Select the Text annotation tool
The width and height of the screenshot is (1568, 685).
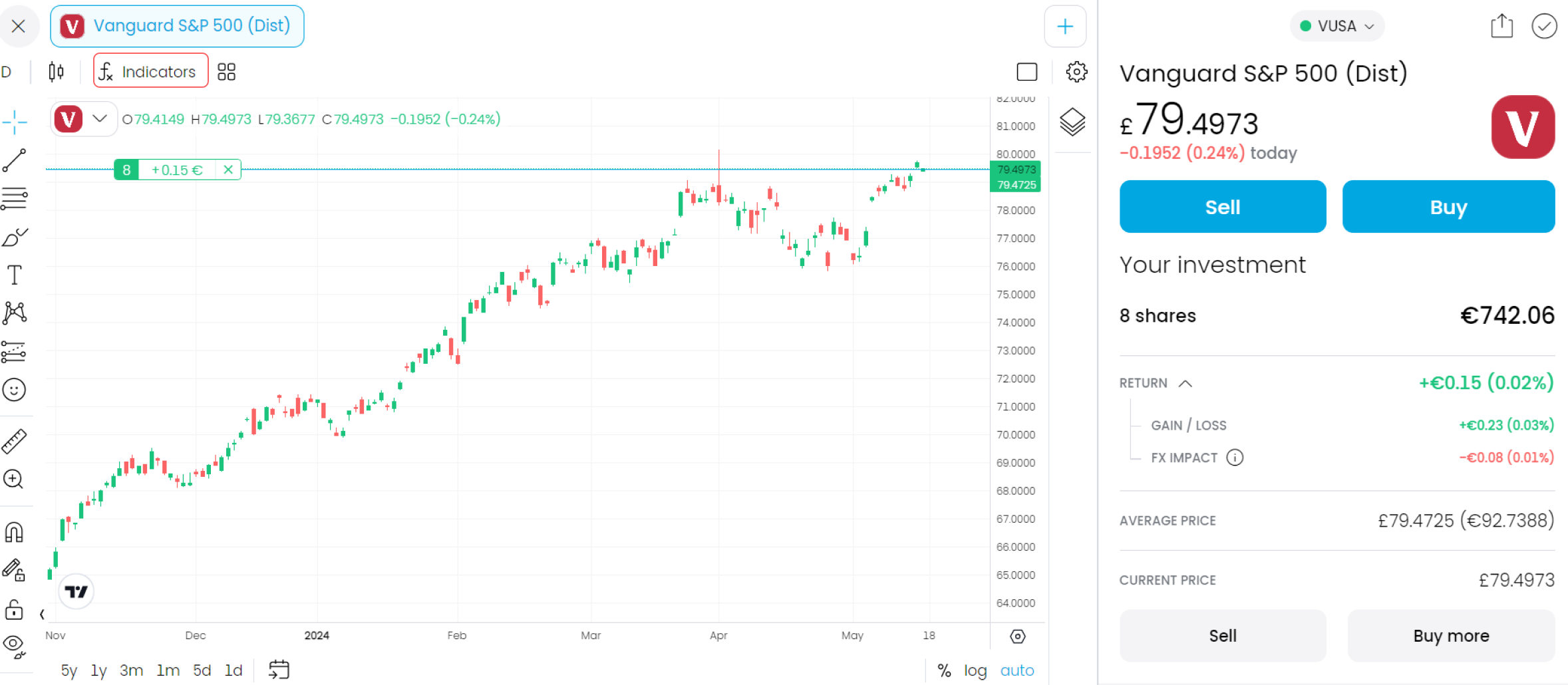14,275
